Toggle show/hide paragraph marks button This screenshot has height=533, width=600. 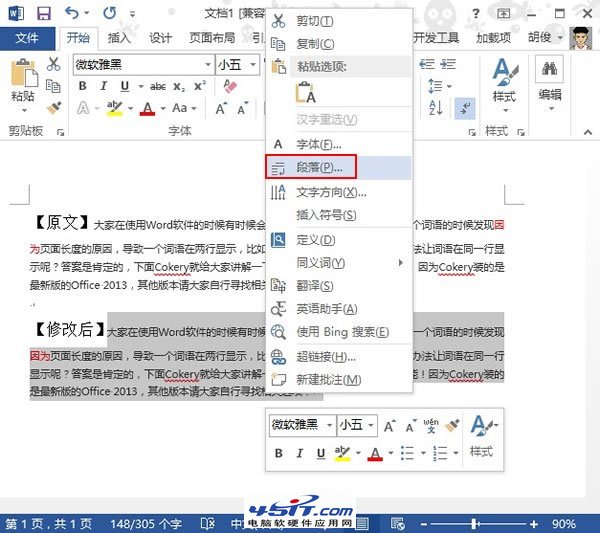(465, 108)
